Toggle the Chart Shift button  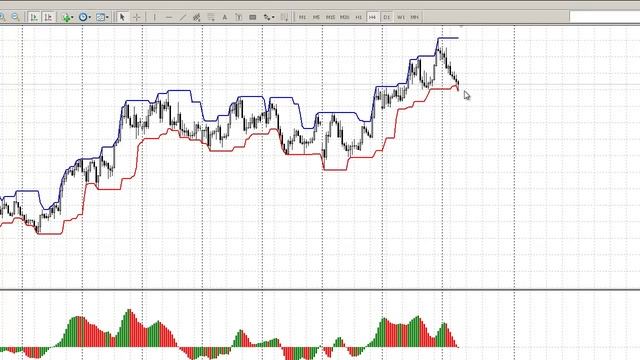48,17
